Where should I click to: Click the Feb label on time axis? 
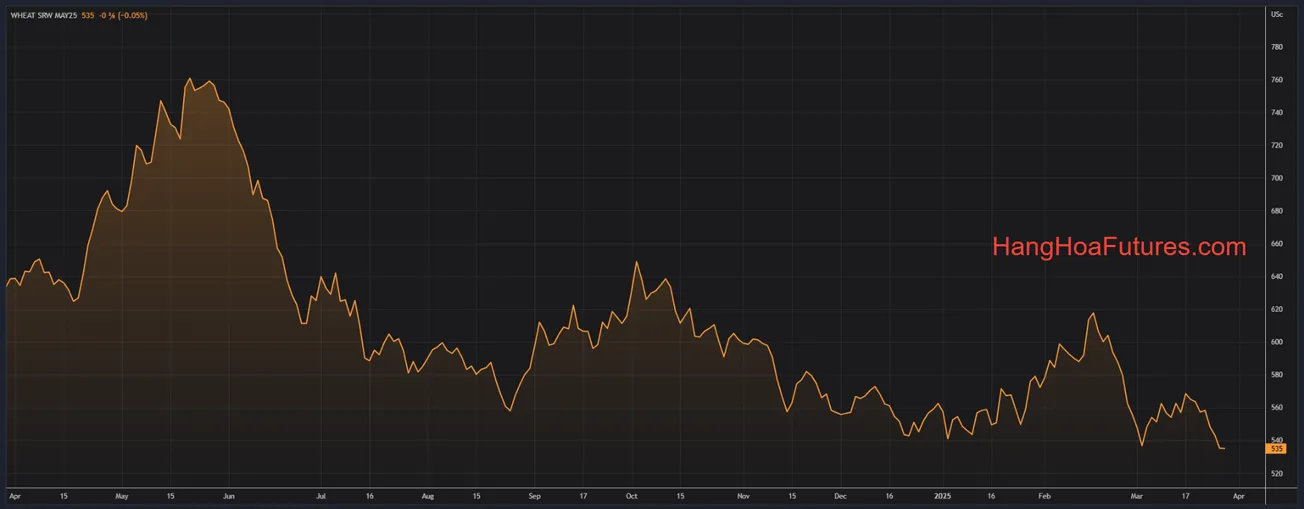point(1044,495)
